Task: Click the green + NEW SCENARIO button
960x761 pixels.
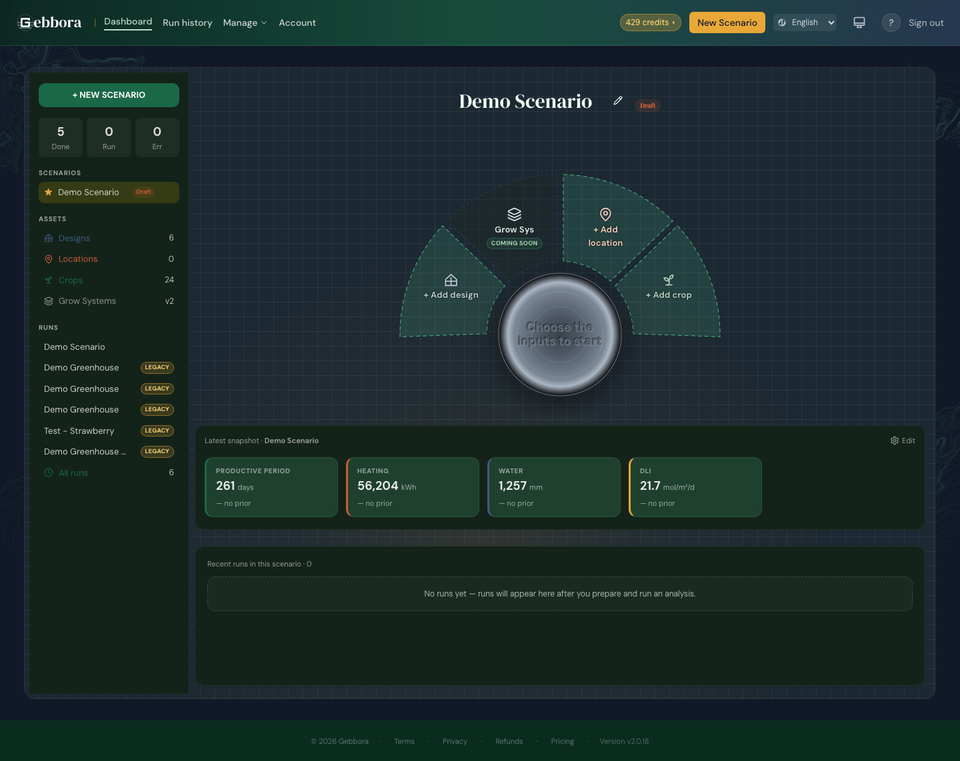Action: pos(109,95)
